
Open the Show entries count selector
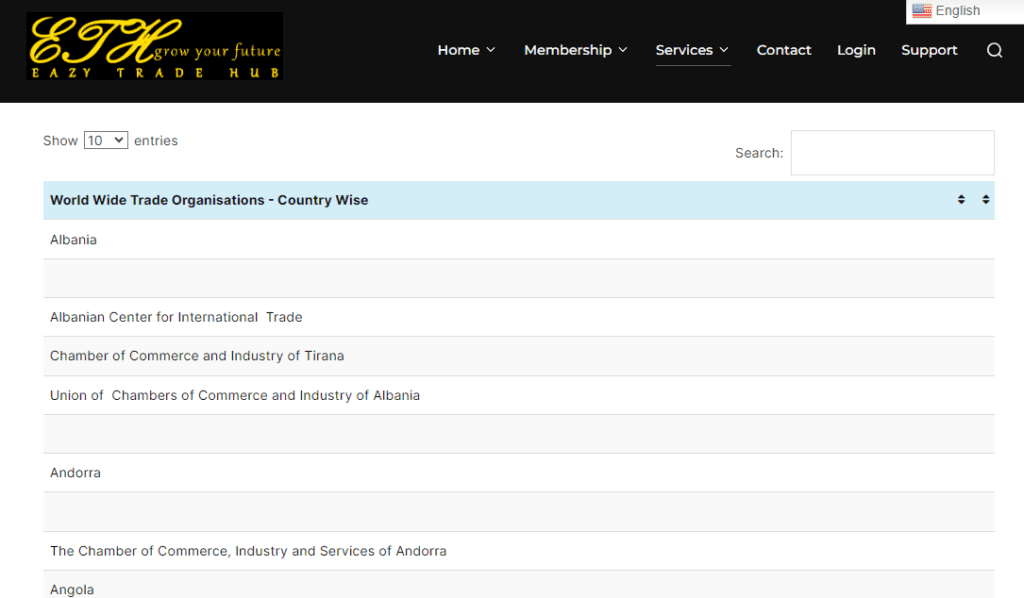click(x=105, y=141)
